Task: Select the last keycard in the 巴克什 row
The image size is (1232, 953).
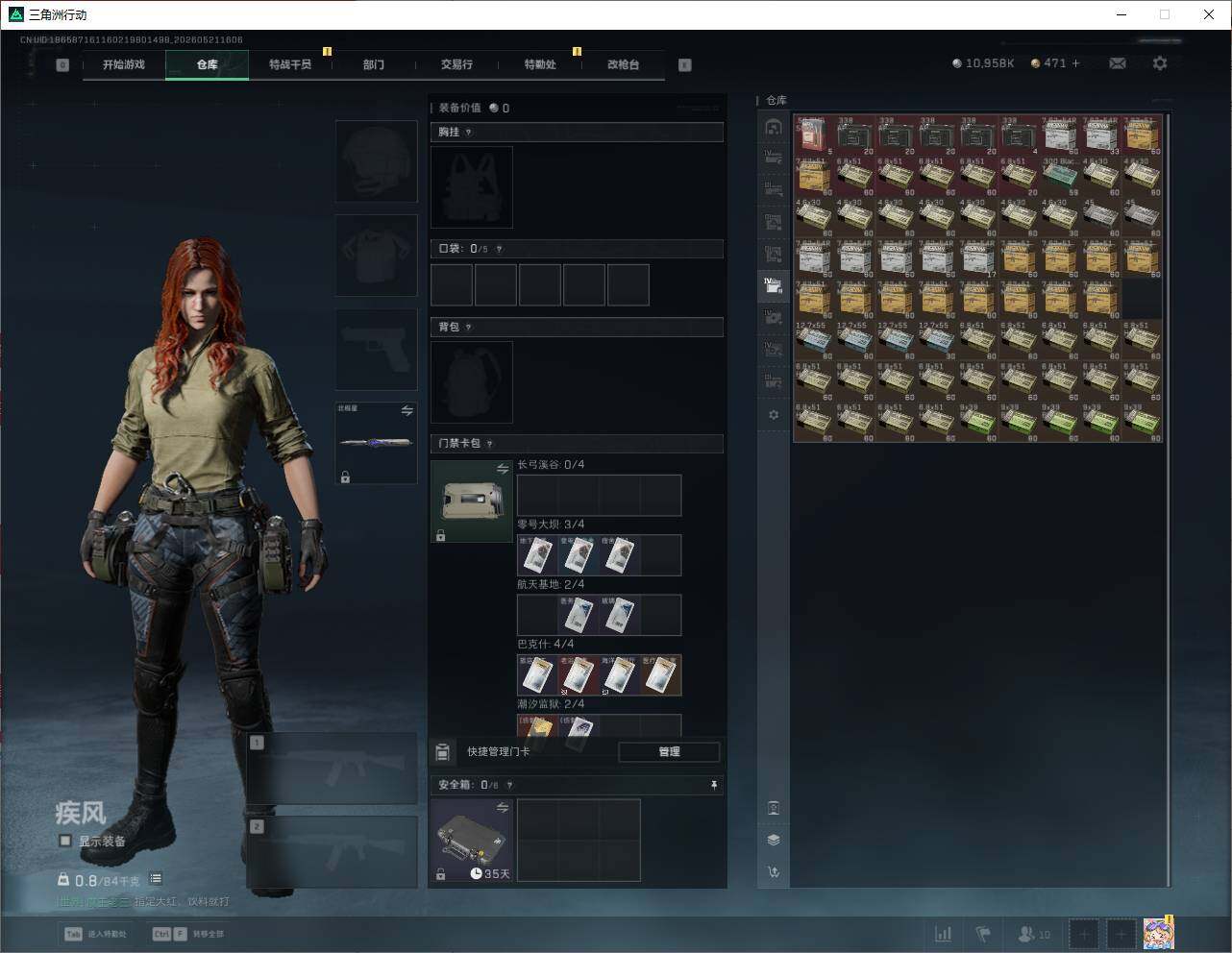Action: (x=661, y=675)
